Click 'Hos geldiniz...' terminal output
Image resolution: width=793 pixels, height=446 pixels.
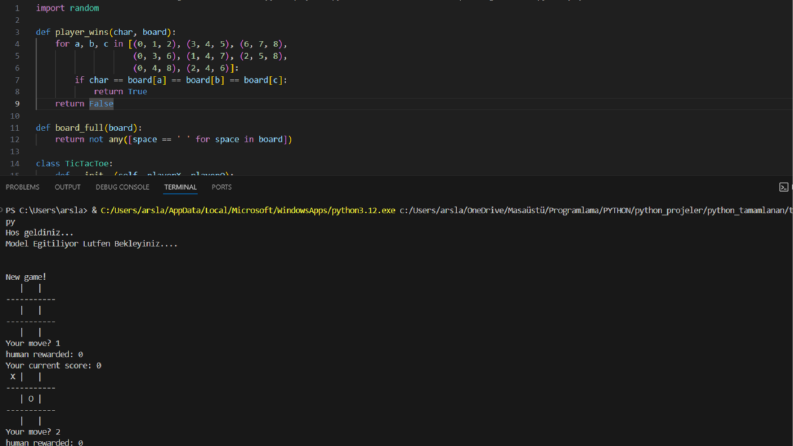(x=39, y=233)
